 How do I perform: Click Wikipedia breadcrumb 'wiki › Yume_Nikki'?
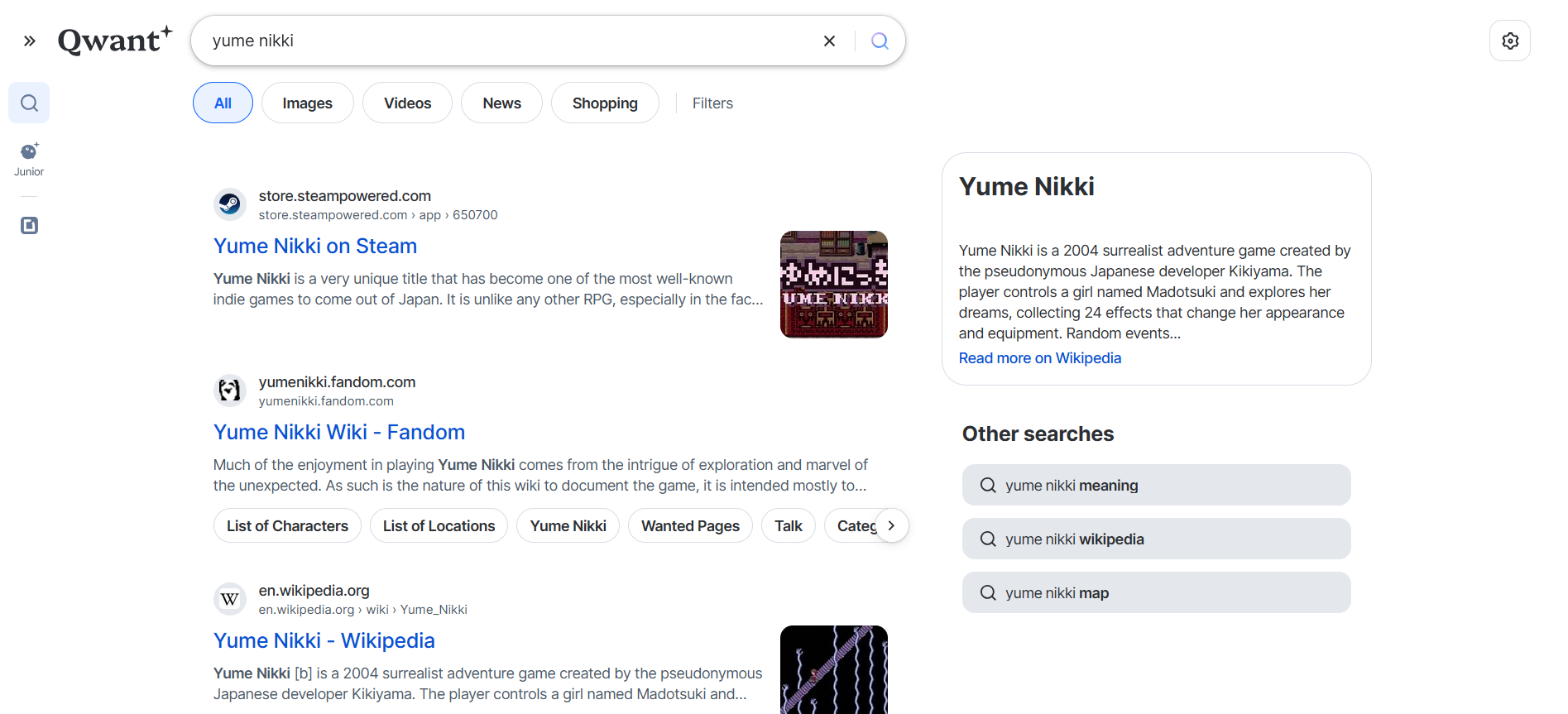point(416,610)
